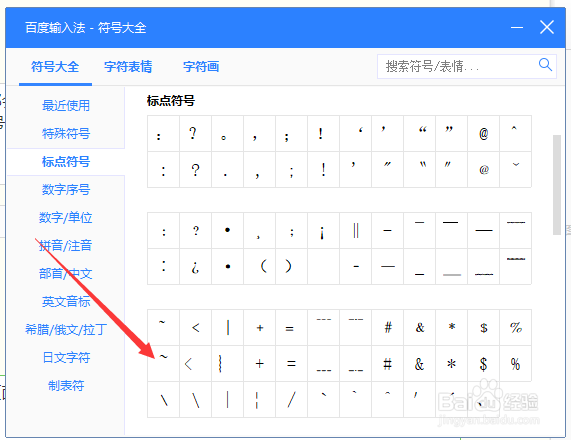Insert the large $ symbol before the upright %
The width and height of the screenshot is (571, 440).
pos(484,364)
